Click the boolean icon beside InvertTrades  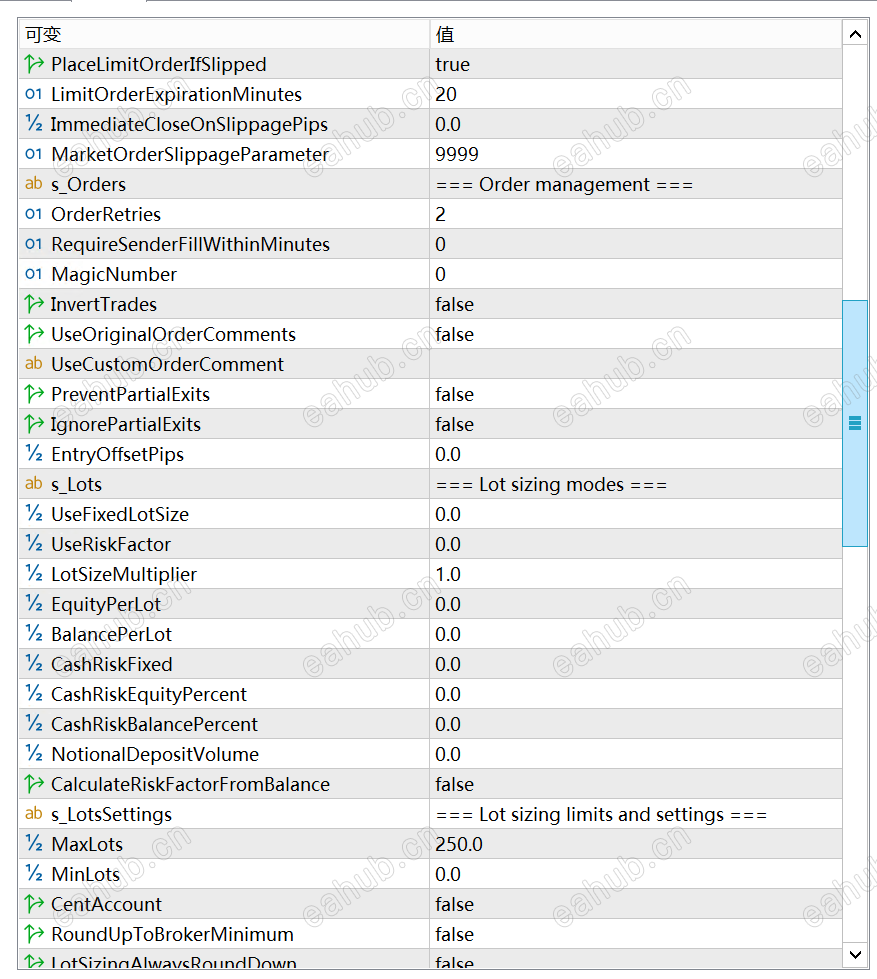(x=34, y=304)
